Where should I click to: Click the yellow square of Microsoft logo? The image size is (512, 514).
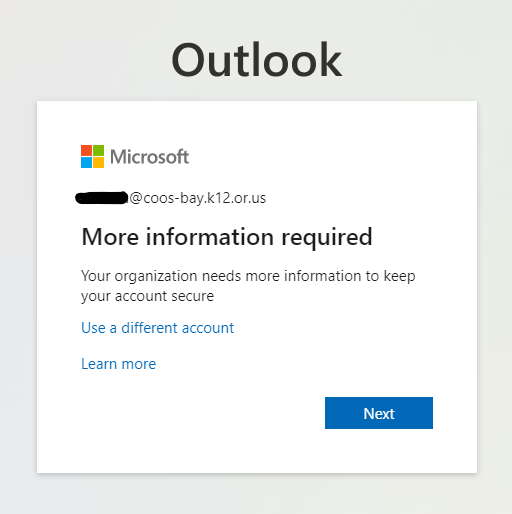click(x=98, y=162)
